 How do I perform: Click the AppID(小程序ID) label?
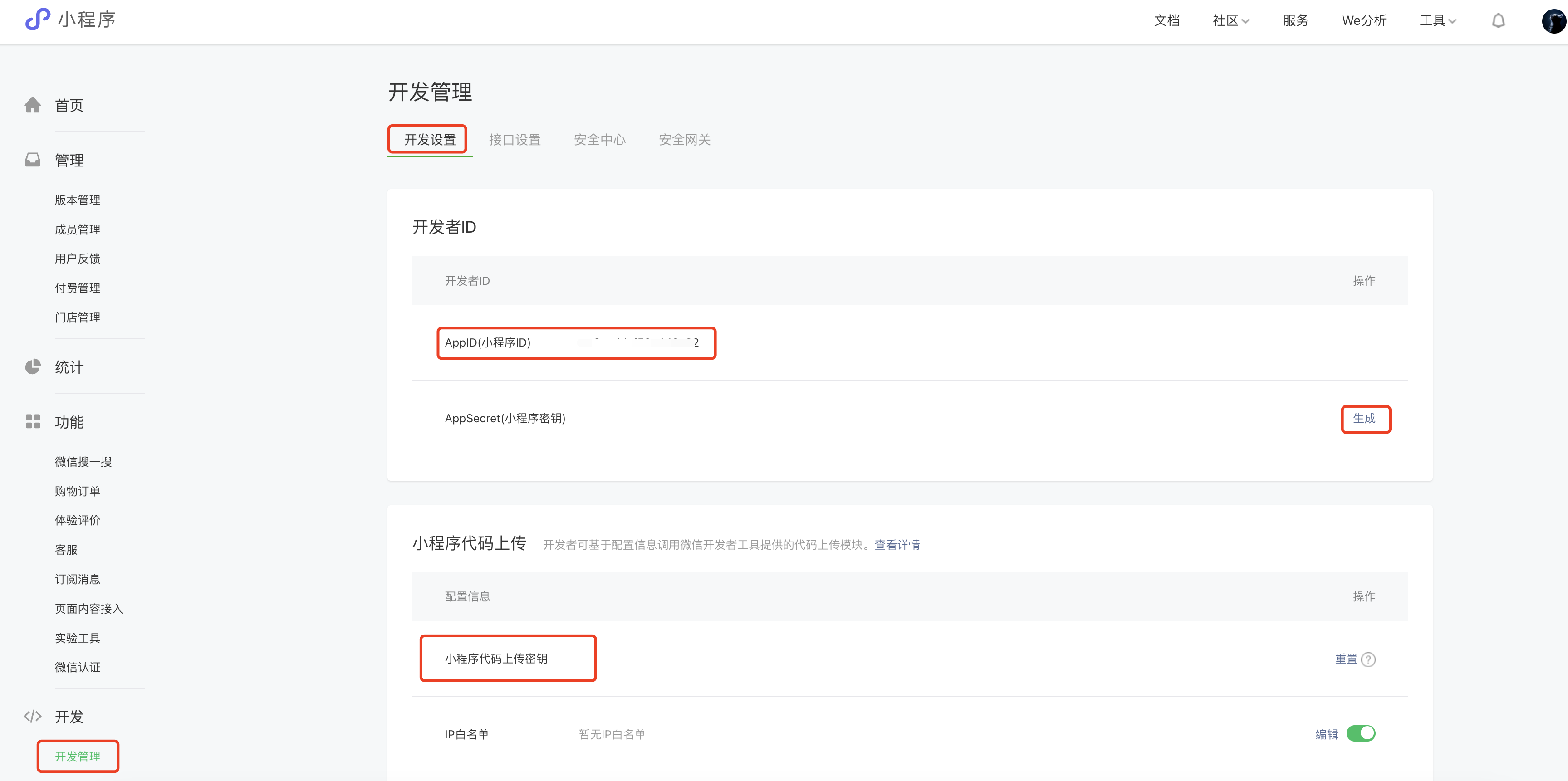click(x=488, y=343)
